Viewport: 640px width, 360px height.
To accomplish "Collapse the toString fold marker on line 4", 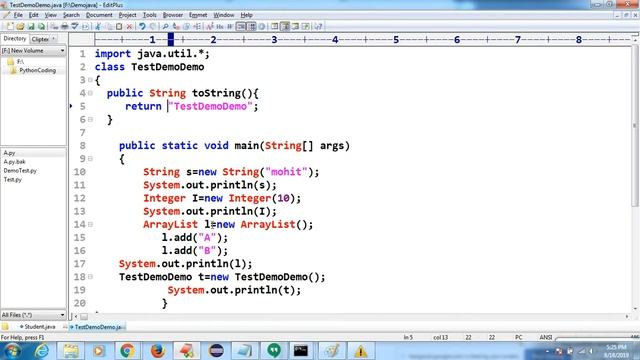I will click(91, 93).
